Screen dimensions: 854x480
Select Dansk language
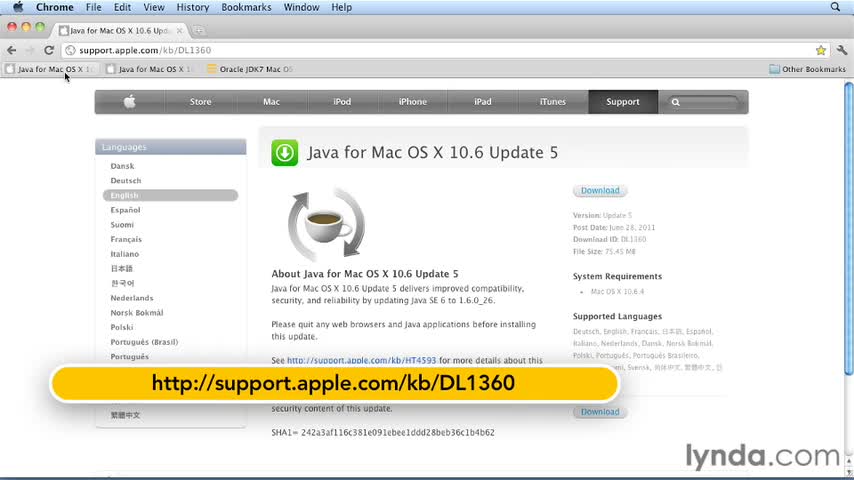(x=122, y=166)
